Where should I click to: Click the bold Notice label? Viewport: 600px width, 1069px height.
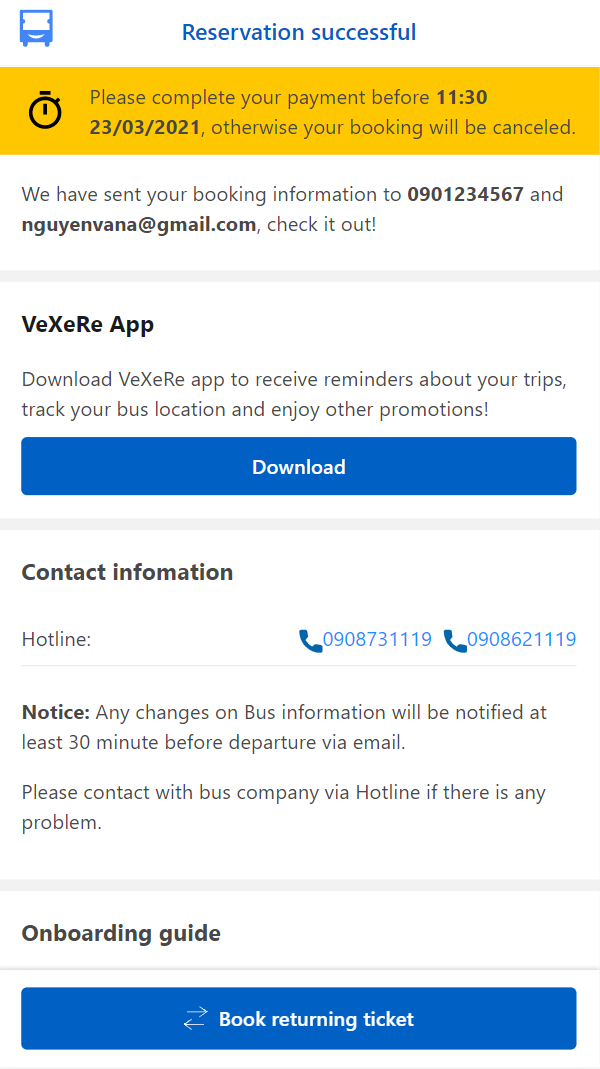click(x=56, y=712)
